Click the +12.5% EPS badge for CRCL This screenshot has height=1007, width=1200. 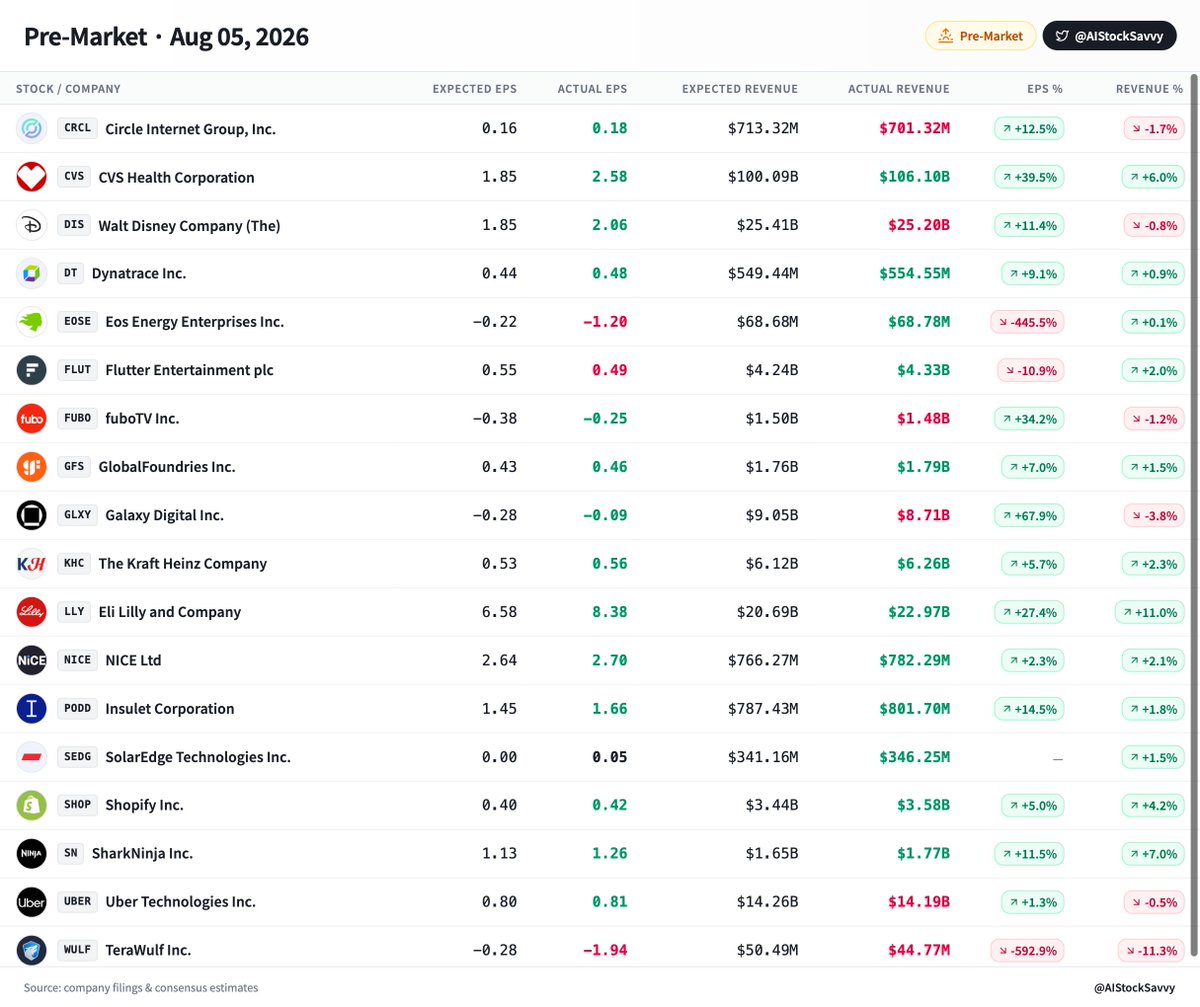pyautogui.click(x=1029, y=129)
